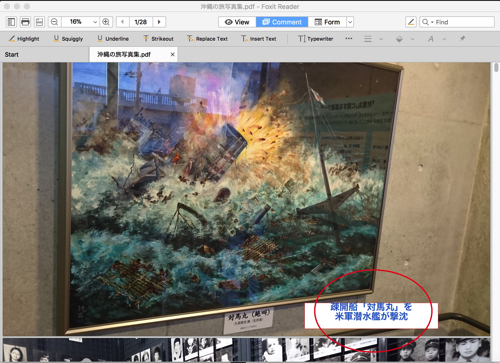Expand the line thickness dropdown arrow

(x=381, y=39)
